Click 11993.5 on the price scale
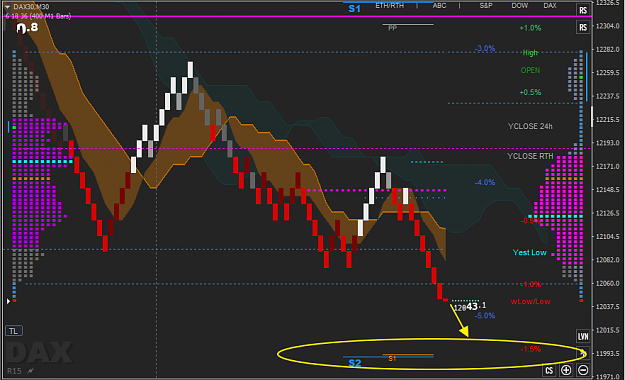625x380 pixels. (607, 354)
